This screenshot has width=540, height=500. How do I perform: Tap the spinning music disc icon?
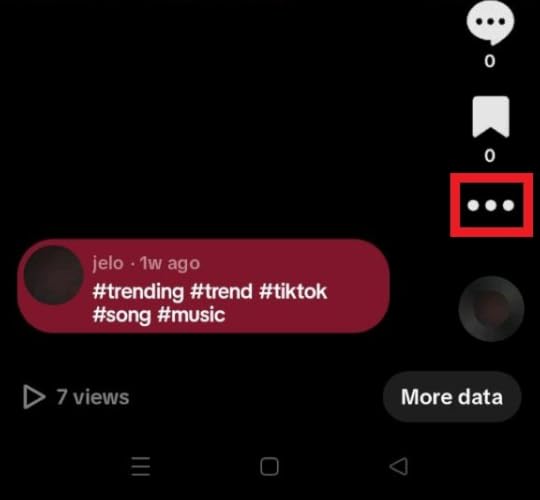coord(491,309)
